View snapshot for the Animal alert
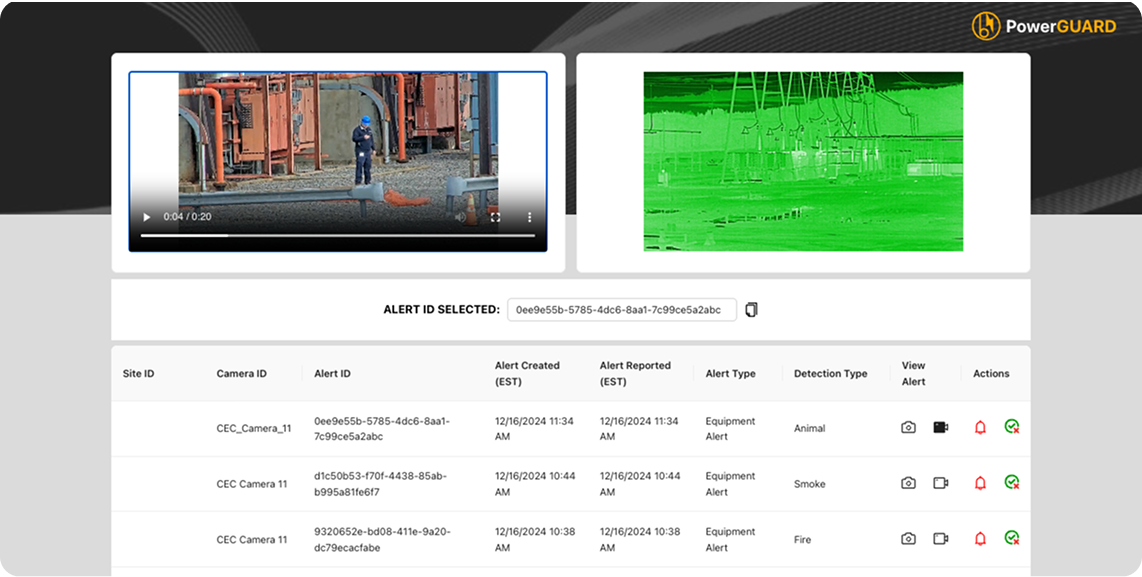Screen dimensions: 1142x577 908,428
